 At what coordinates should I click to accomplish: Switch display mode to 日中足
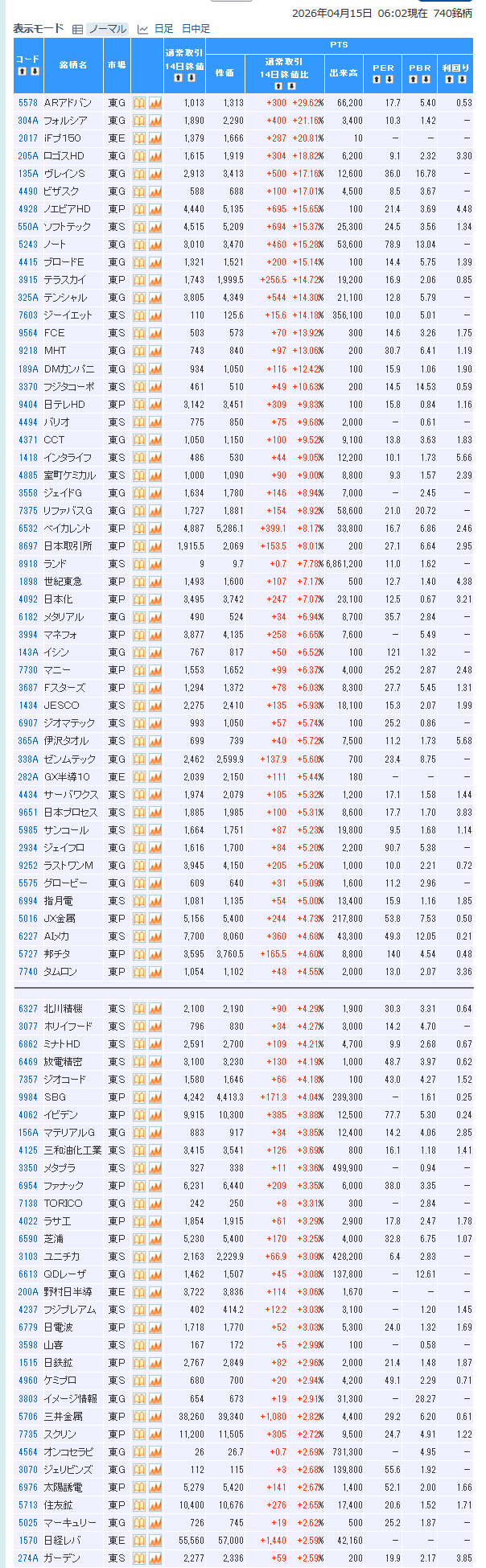pyautogui.click(x=196, y=29)
